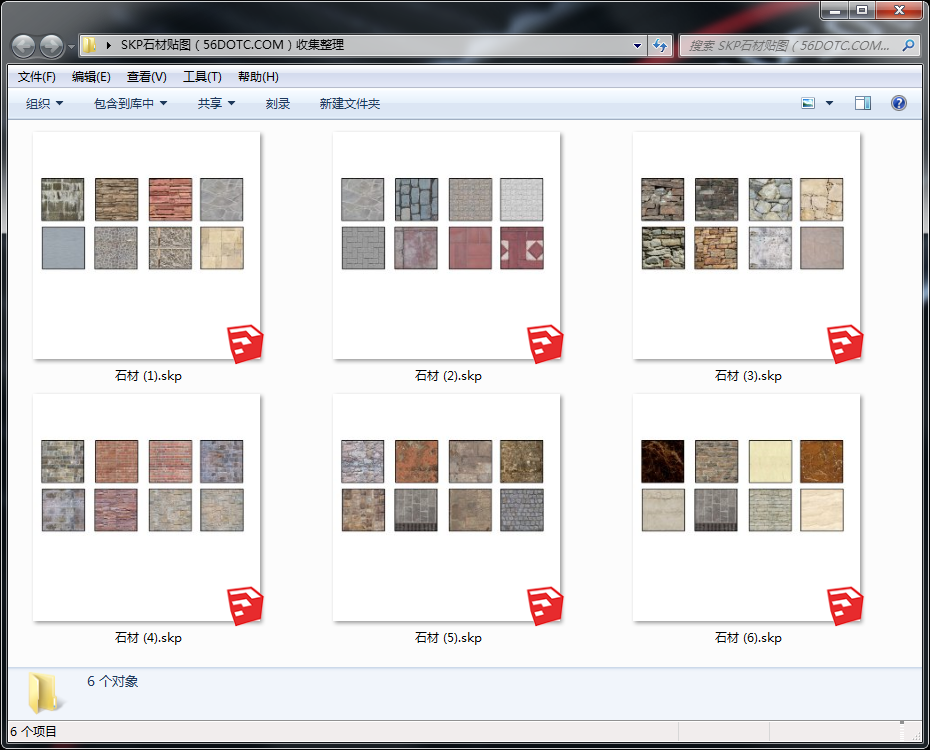Expand the view options dropdown arrow
This screenshot has height=750, width=930.
(x=829, y=103)
